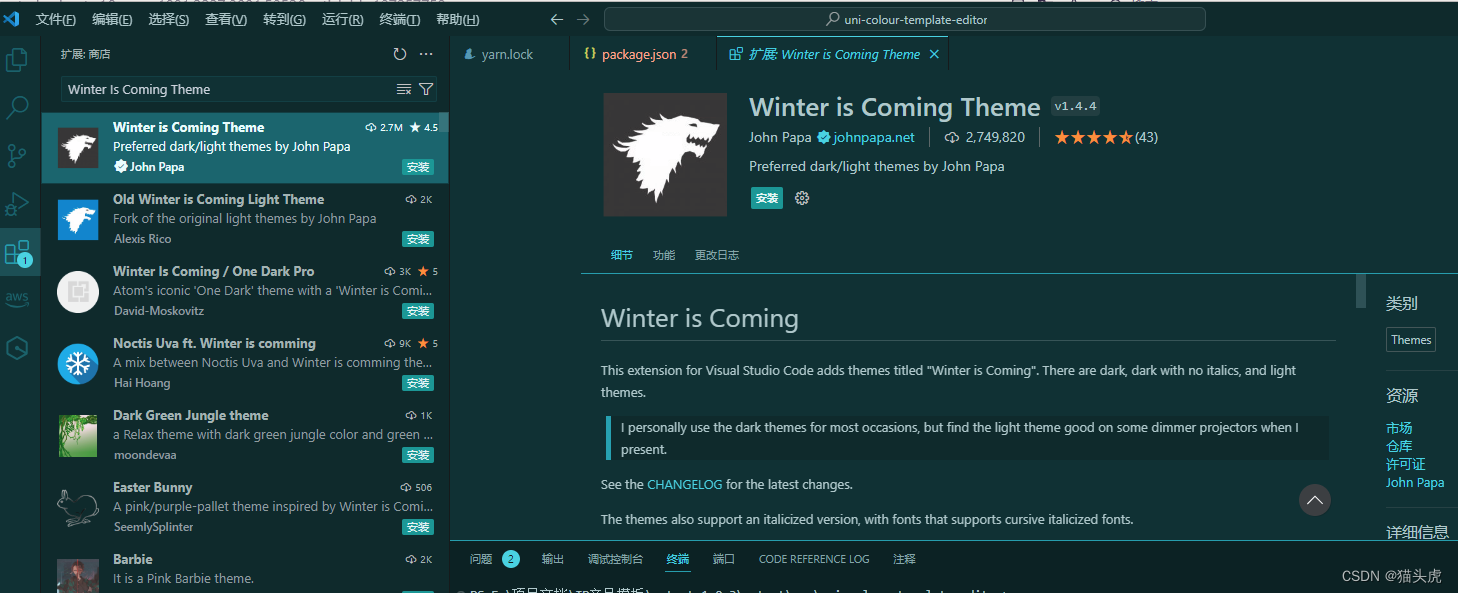Viewport: 1458px width, 593px height.
Task: Open the filter extensions funnel icon
Action: [426, 89]
